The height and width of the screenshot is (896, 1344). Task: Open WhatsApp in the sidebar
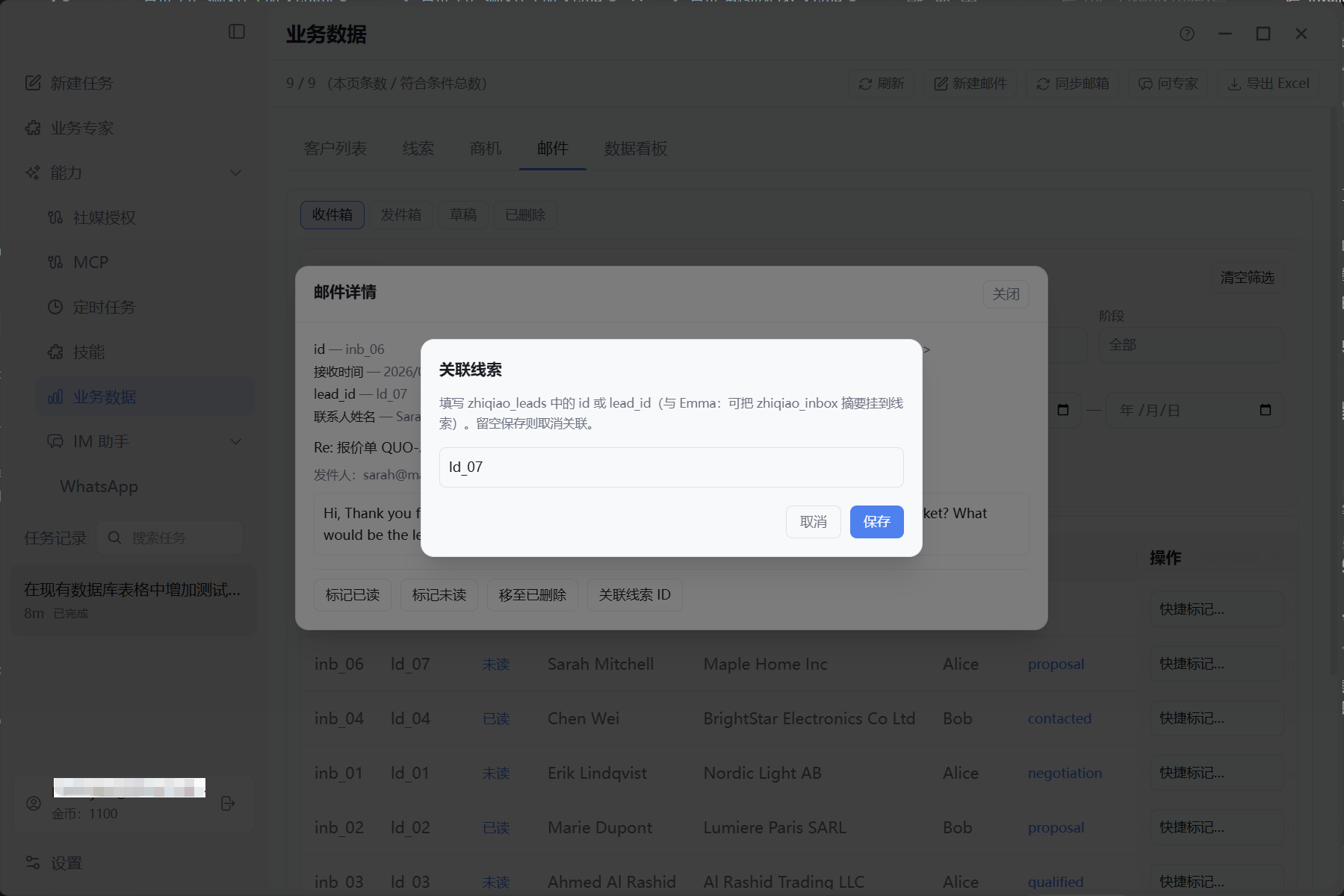click(x=99, y=486)
